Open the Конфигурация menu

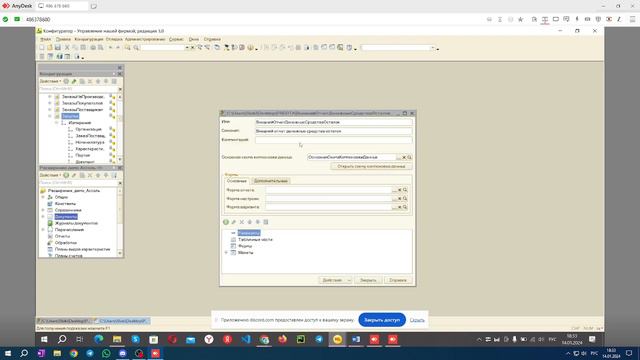point(89,39)
